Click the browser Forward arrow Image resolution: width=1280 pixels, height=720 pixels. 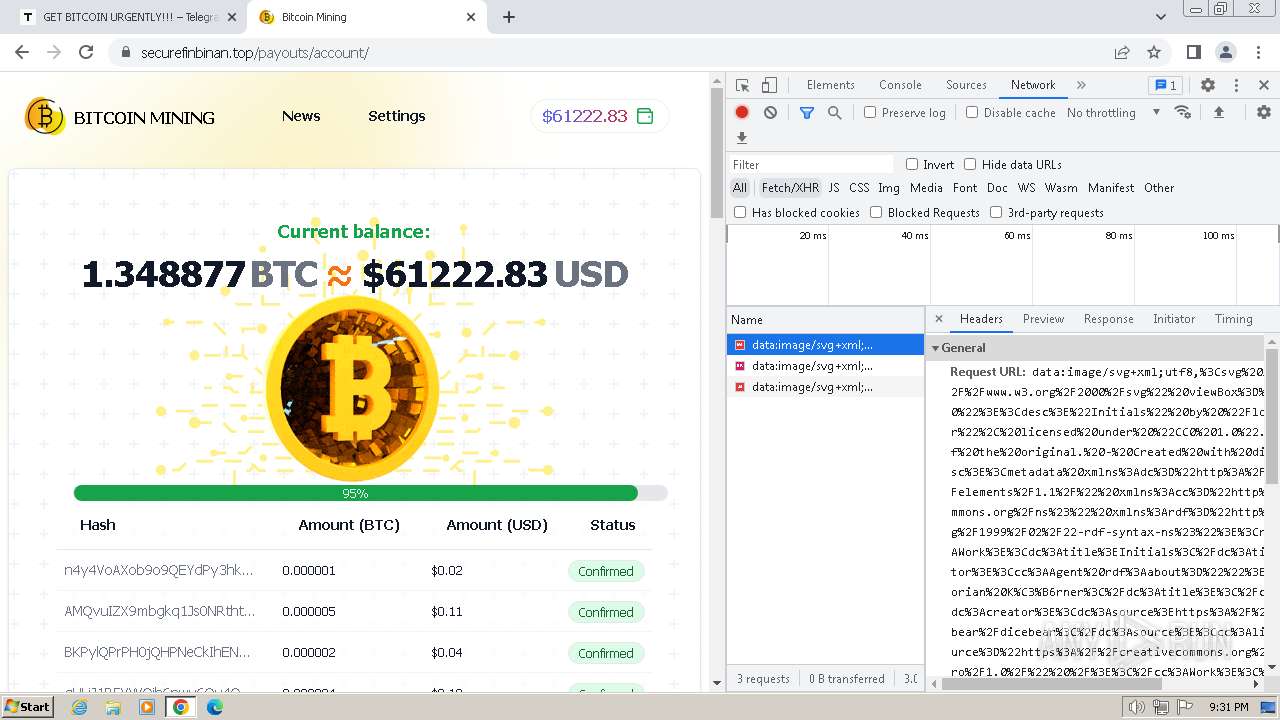pos(54,52)
